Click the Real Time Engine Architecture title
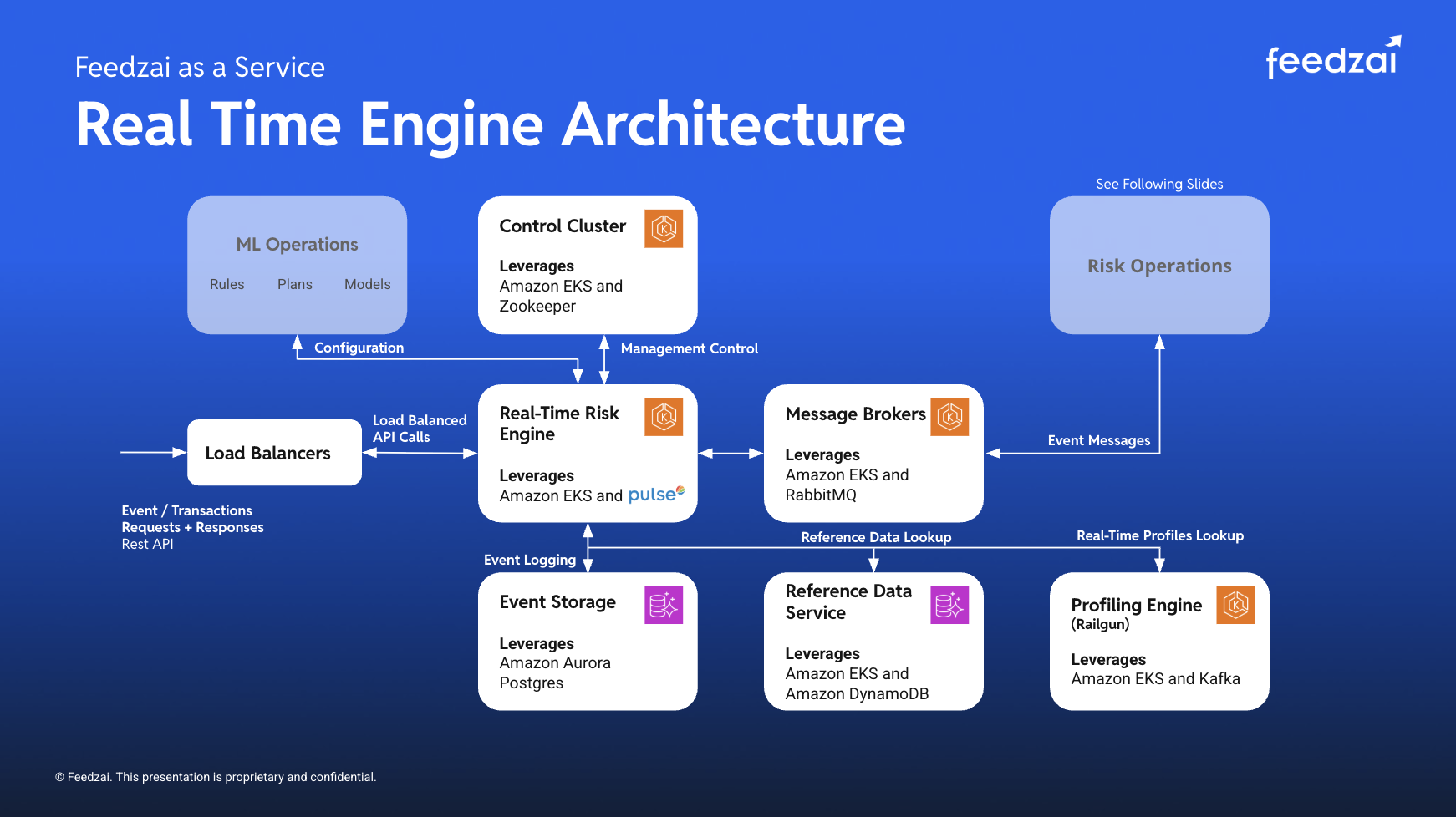The width and height of the screenshot is (1456, 817). click(x=490, y=124)
